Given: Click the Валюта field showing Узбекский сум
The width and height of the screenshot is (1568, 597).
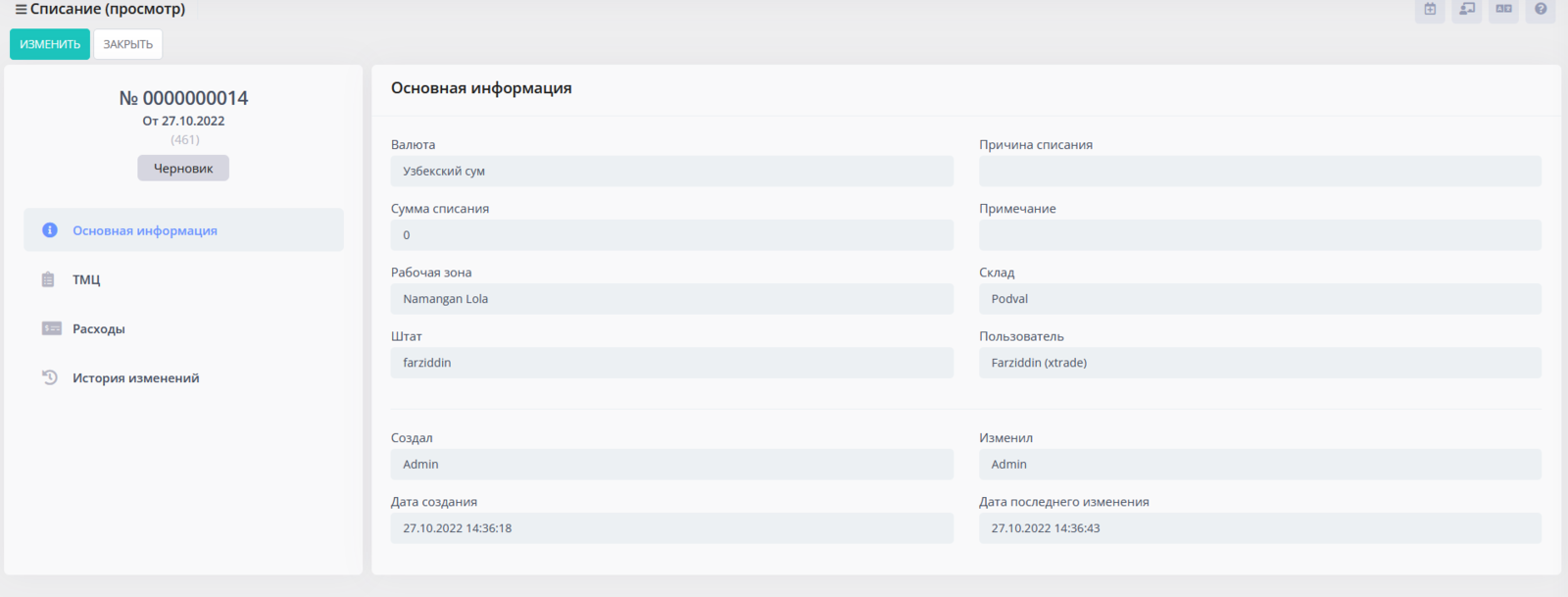Looking at the screenshot, I should pos(671,171).
